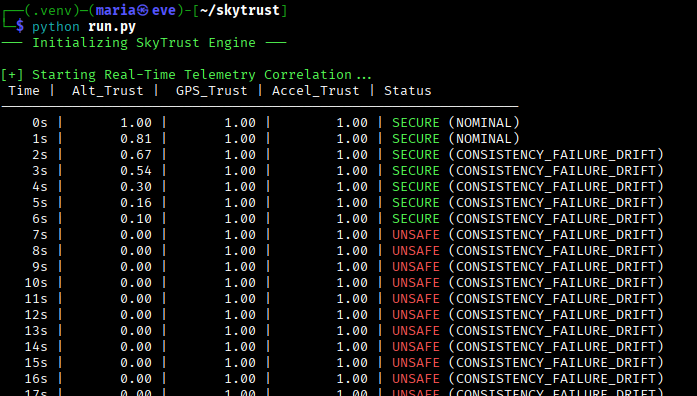Image resolution: width=697 pixels, height=396 pixels.
Task: Click the 'Initializing SkyTrust Engine' line
Action: point(144,43)
